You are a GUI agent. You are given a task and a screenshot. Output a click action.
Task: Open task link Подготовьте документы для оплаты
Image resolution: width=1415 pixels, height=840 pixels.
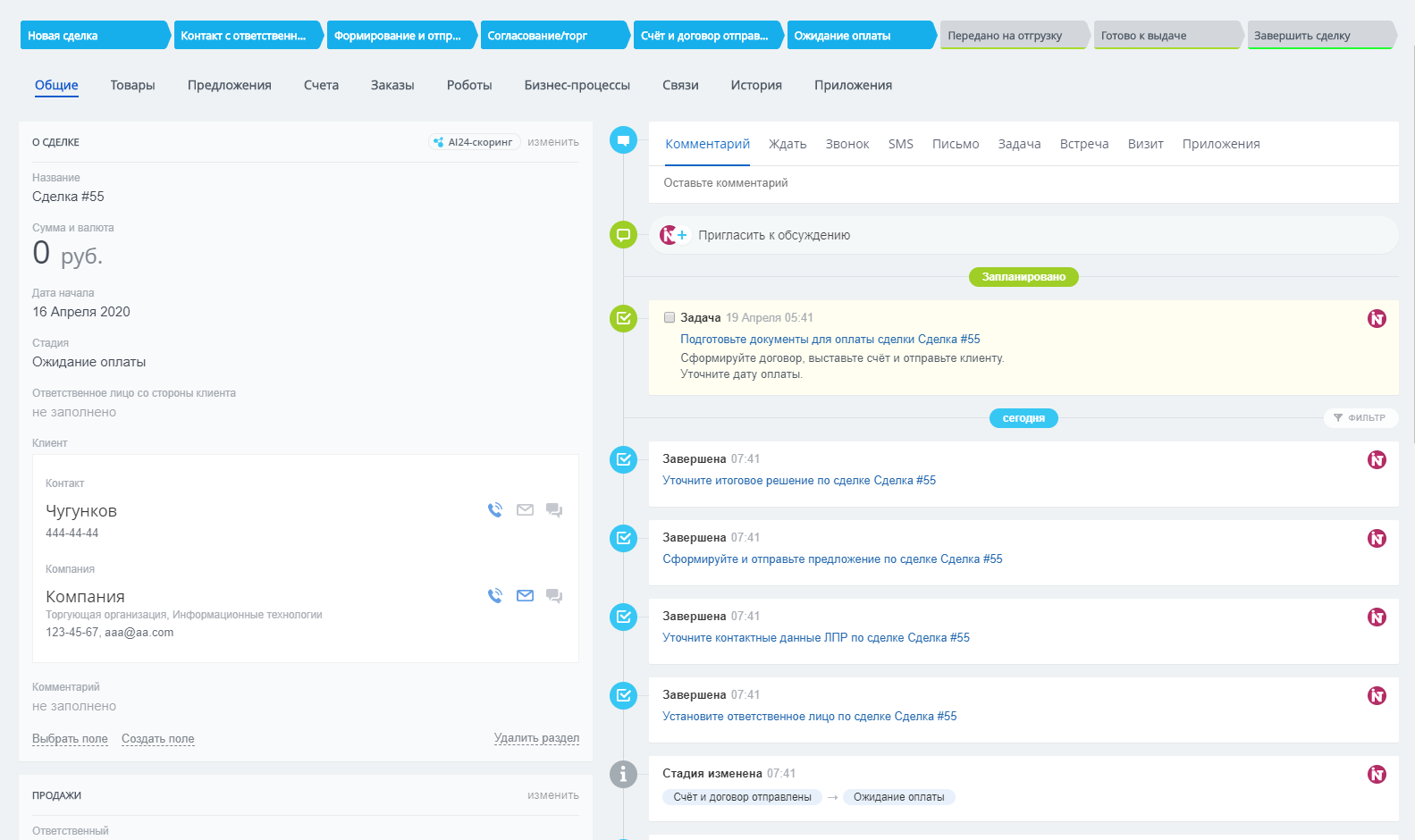tap(830, 340)
